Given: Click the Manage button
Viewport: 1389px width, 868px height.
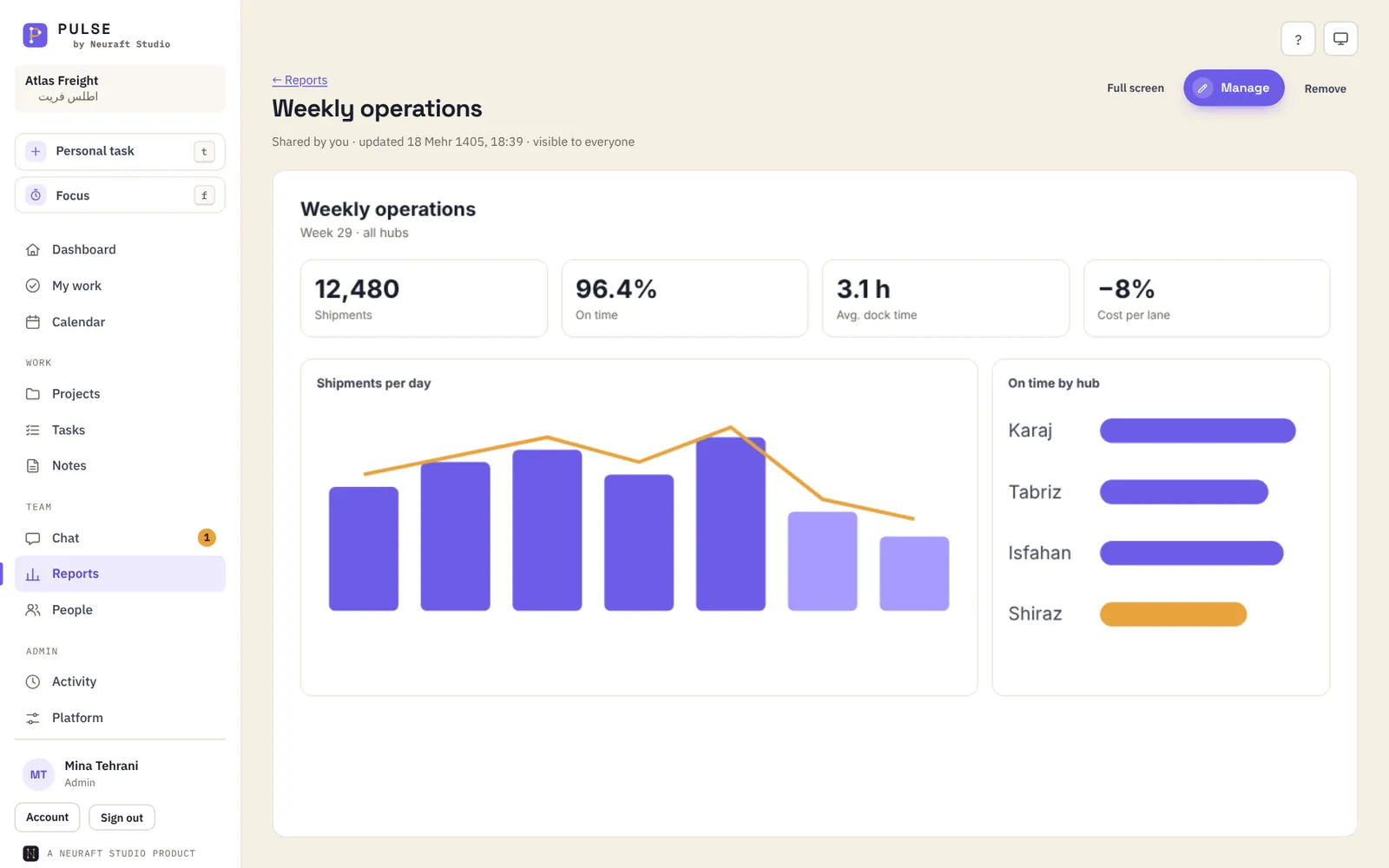Looking at the screenshot, I should [x=1234, y=88].
